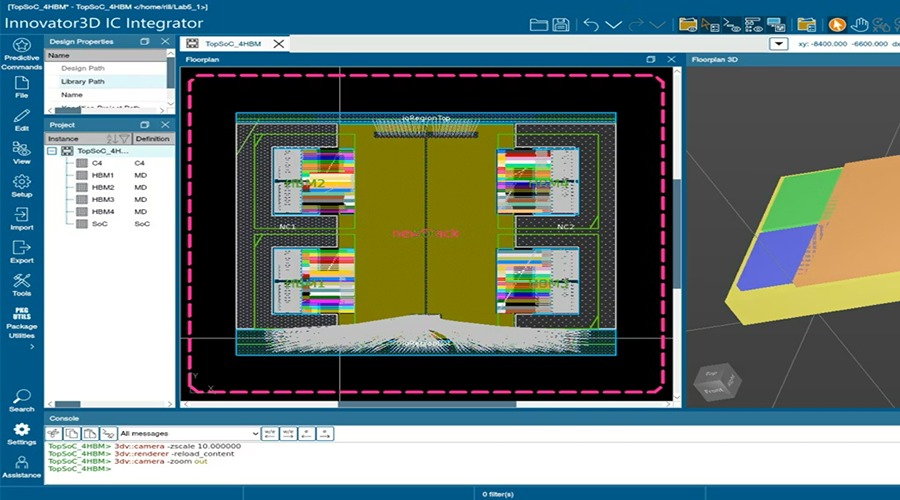Image resolution: width=900 pixels, height=500 pixels.
Task: Select the HBM3 instance in project tree
Action: tap(103, 199)
